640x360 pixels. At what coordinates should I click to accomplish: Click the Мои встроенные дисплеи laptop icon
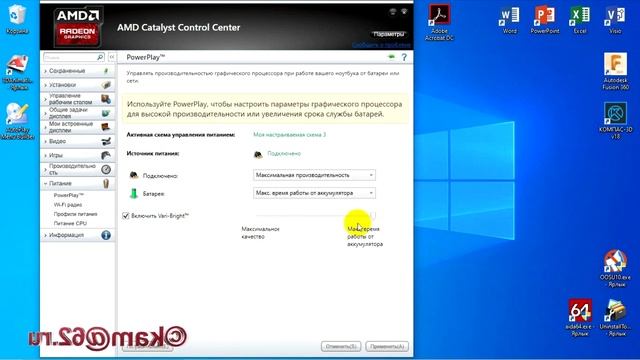point(106,127)
